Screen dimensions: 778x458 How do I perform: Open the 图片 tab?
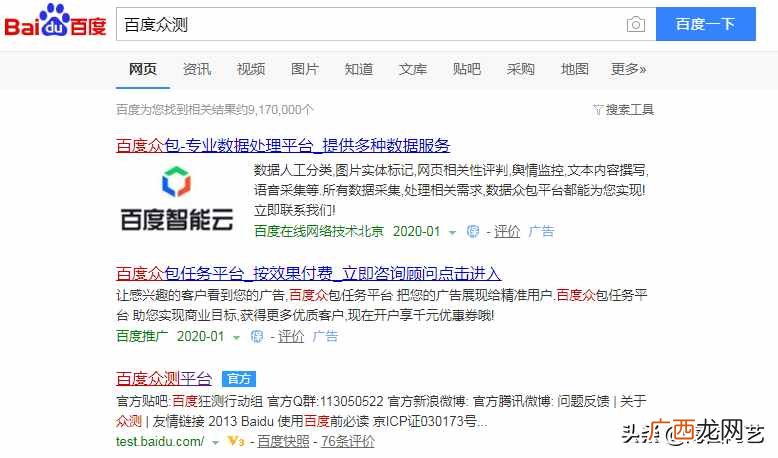point(305,69)
